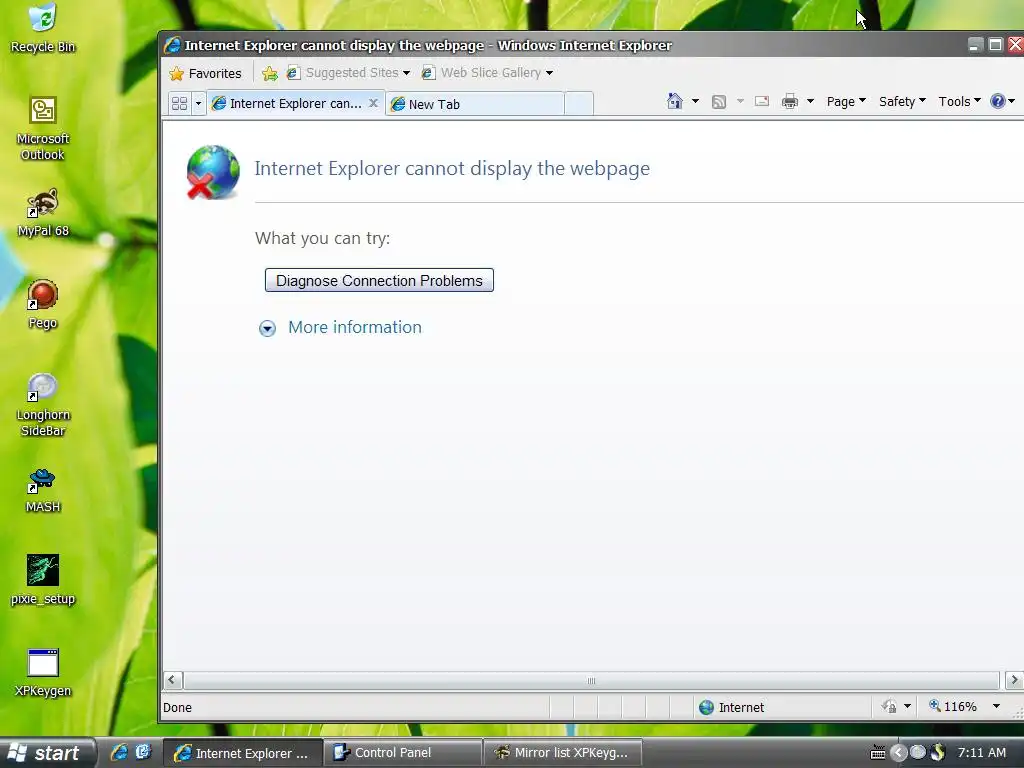1024x768 pixels.
Task: Click the Help question mark icon
Action: pos(997,101)
